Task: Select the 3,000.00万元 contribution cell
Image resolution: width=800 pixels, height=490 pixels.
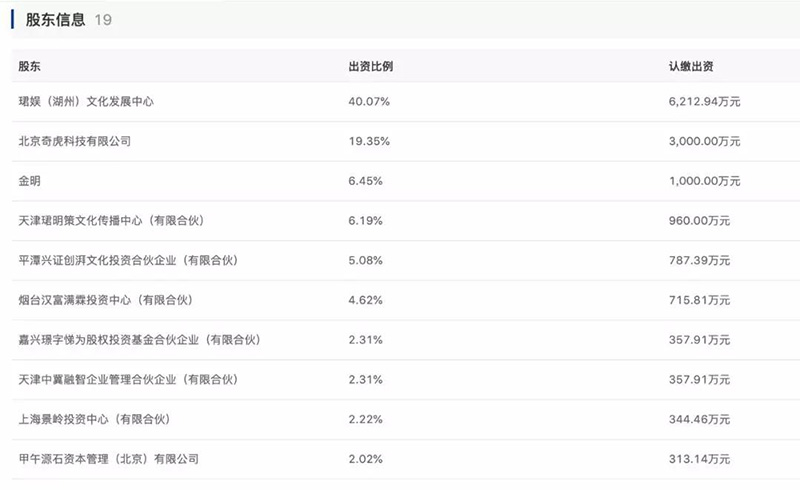Action: [x=705, y=141]
